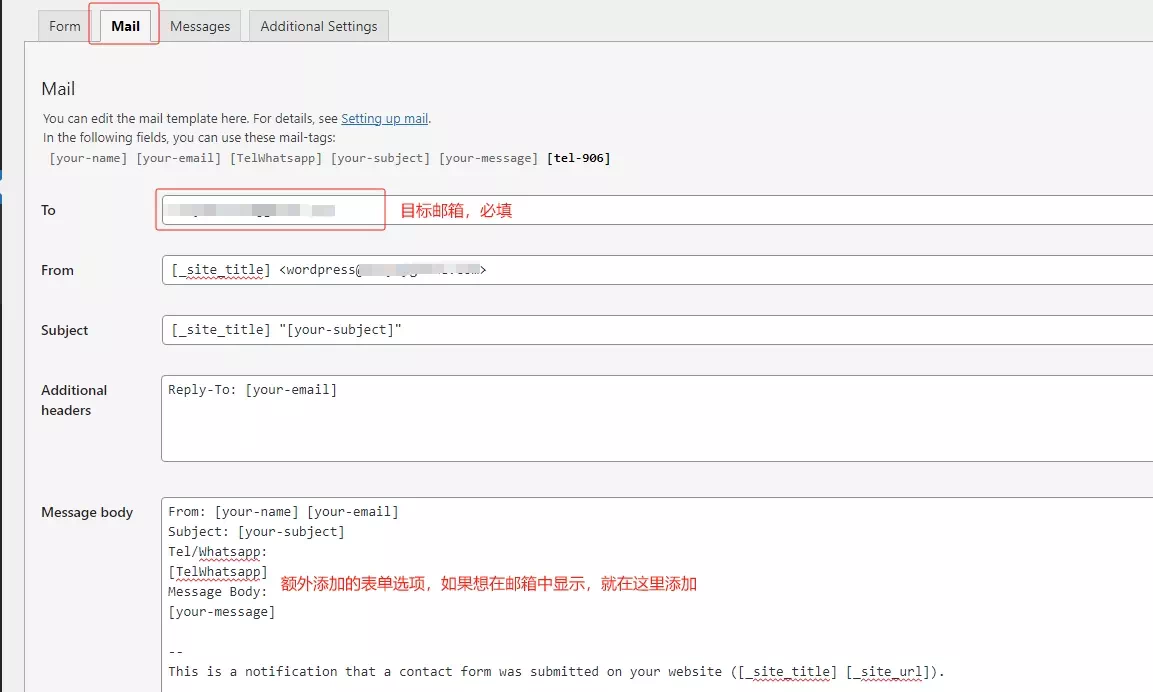Place cursor in Message body text area

coord(650,630)
